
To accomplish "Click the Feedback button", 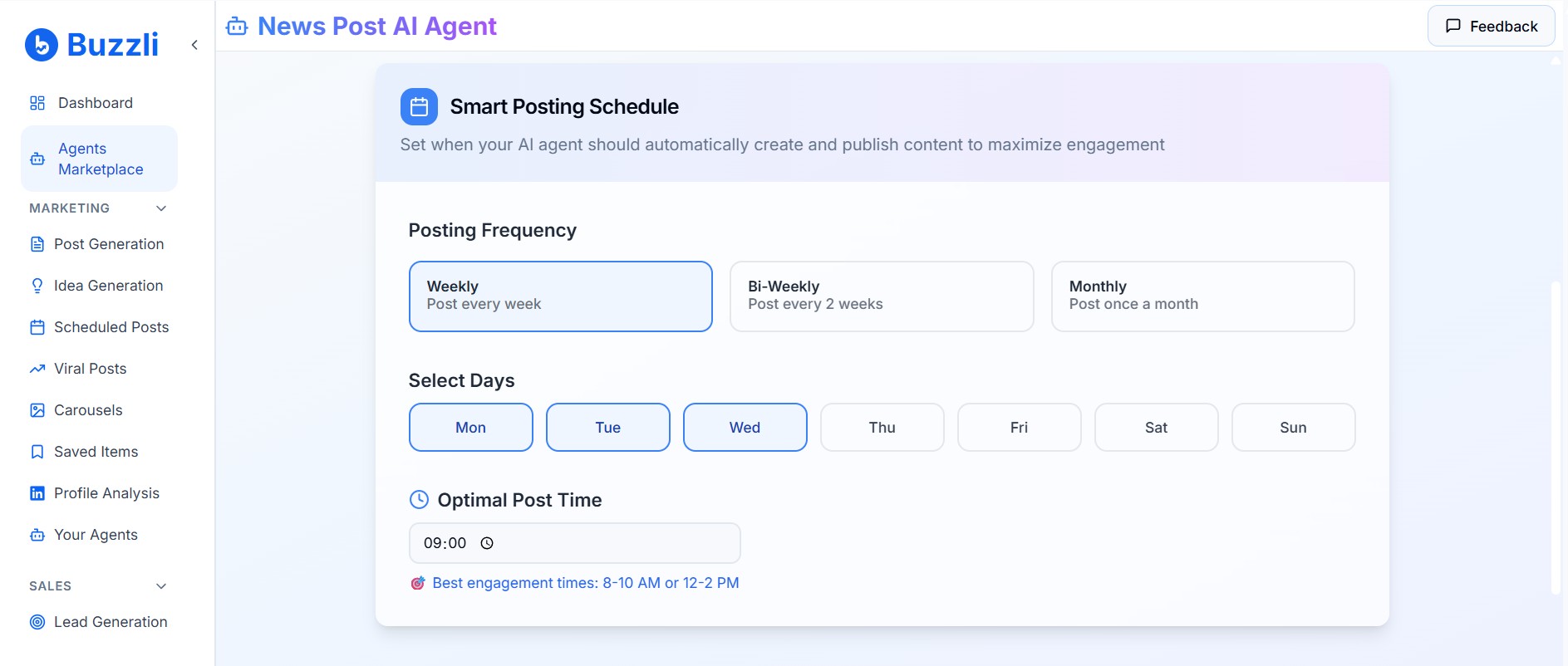I will (1491, 26).
